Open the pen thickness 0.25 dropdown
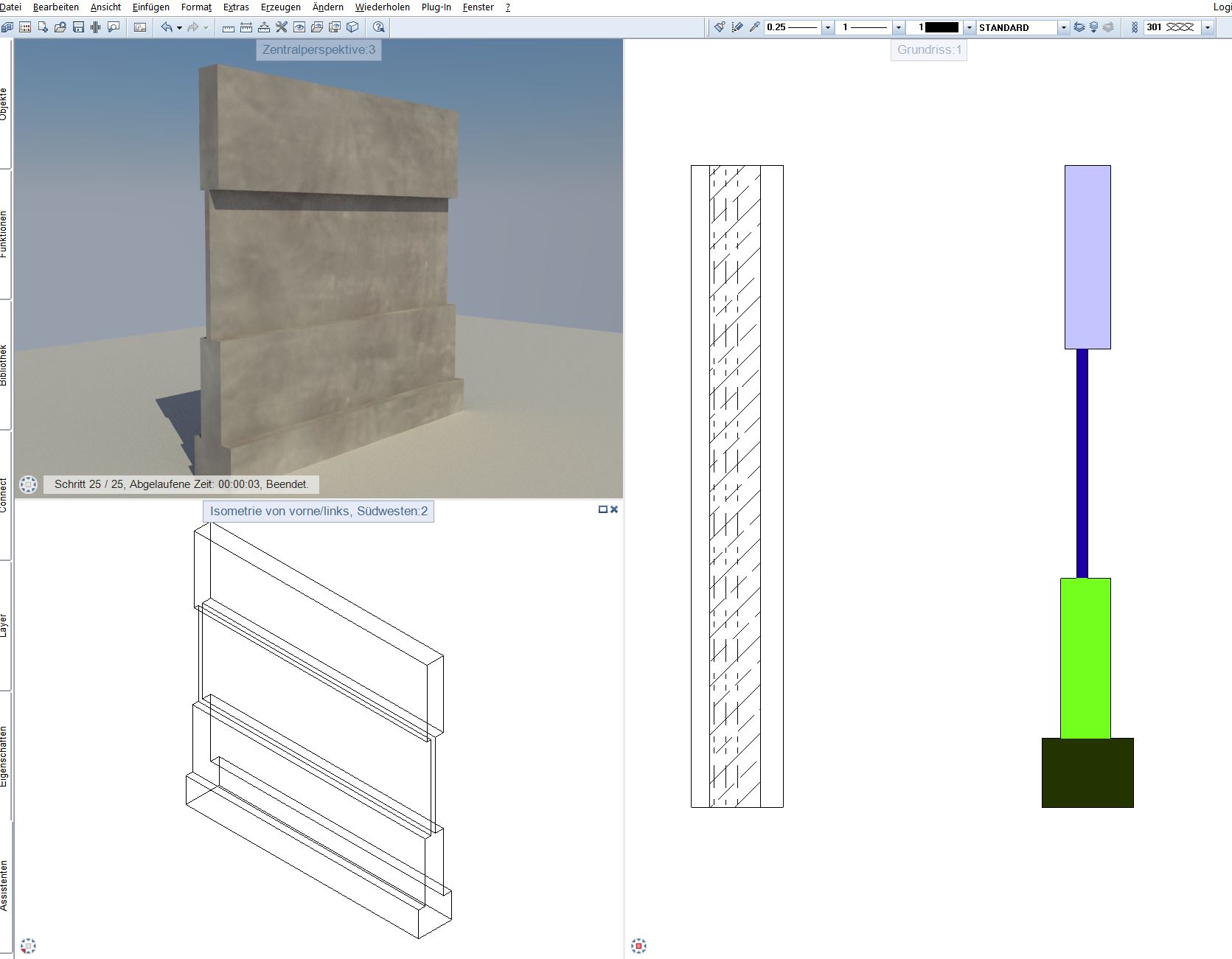The width and height of the screenshot is (1232, 959). point(827,27)
